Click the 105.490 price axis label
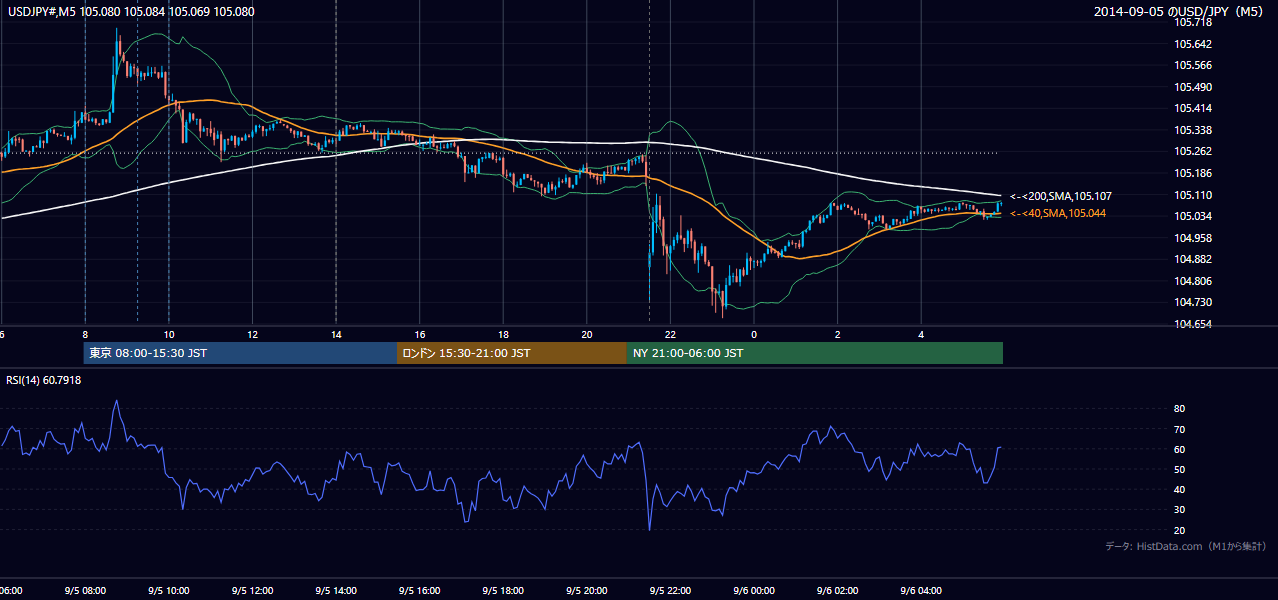 (x=1193, y=87)
